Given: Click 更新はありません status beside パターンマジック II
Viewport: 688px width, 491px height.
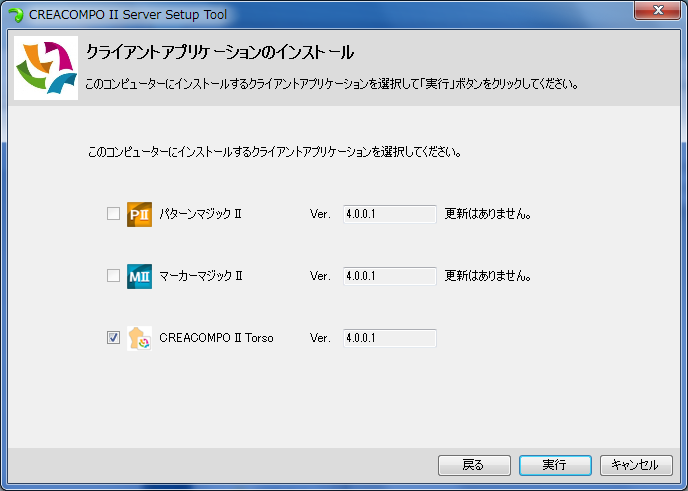Looking at the screenshot, I should (x=487, y=214).
